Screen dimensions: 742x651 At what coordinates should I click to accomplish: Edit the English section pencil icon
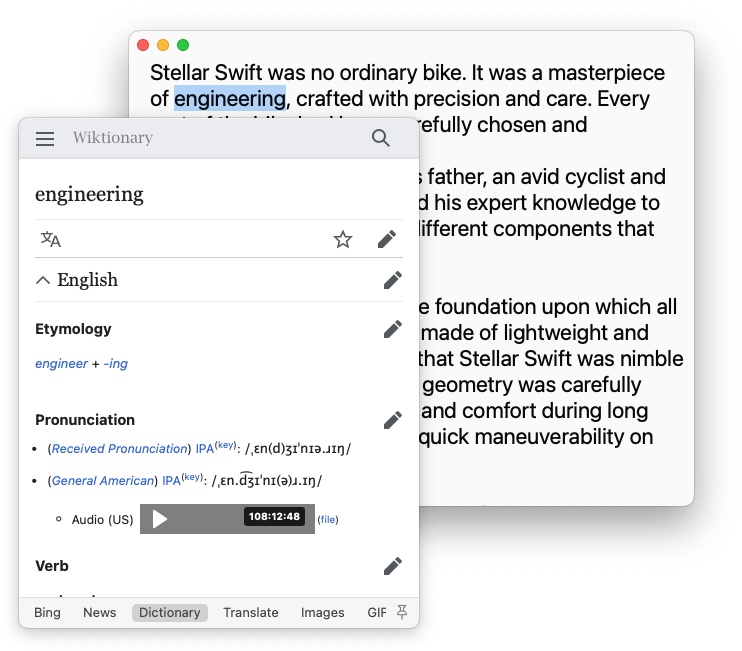[393, 280]
